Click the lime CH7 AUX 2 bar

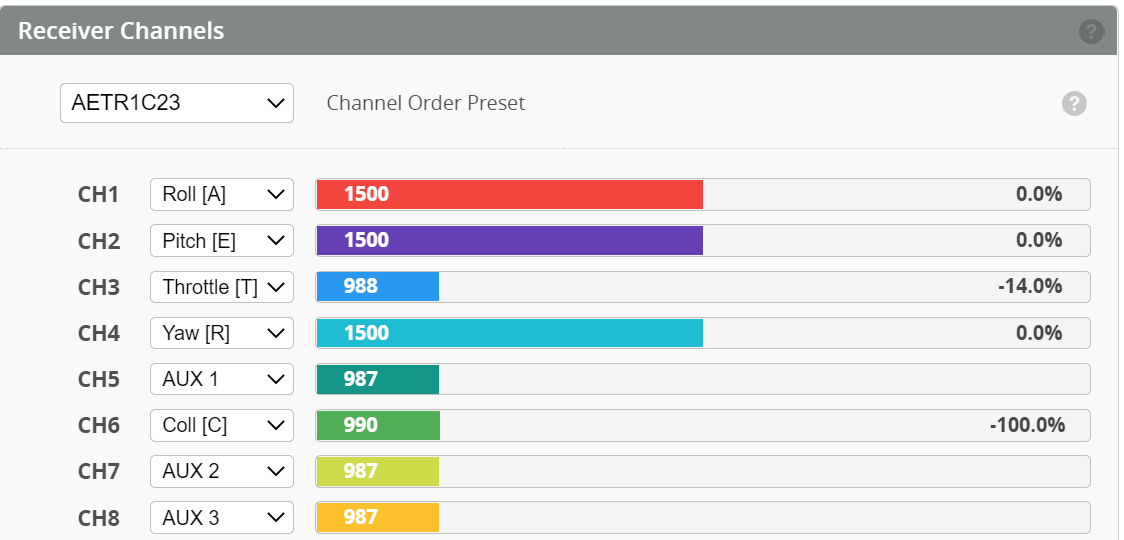click(x=378, y=471)
